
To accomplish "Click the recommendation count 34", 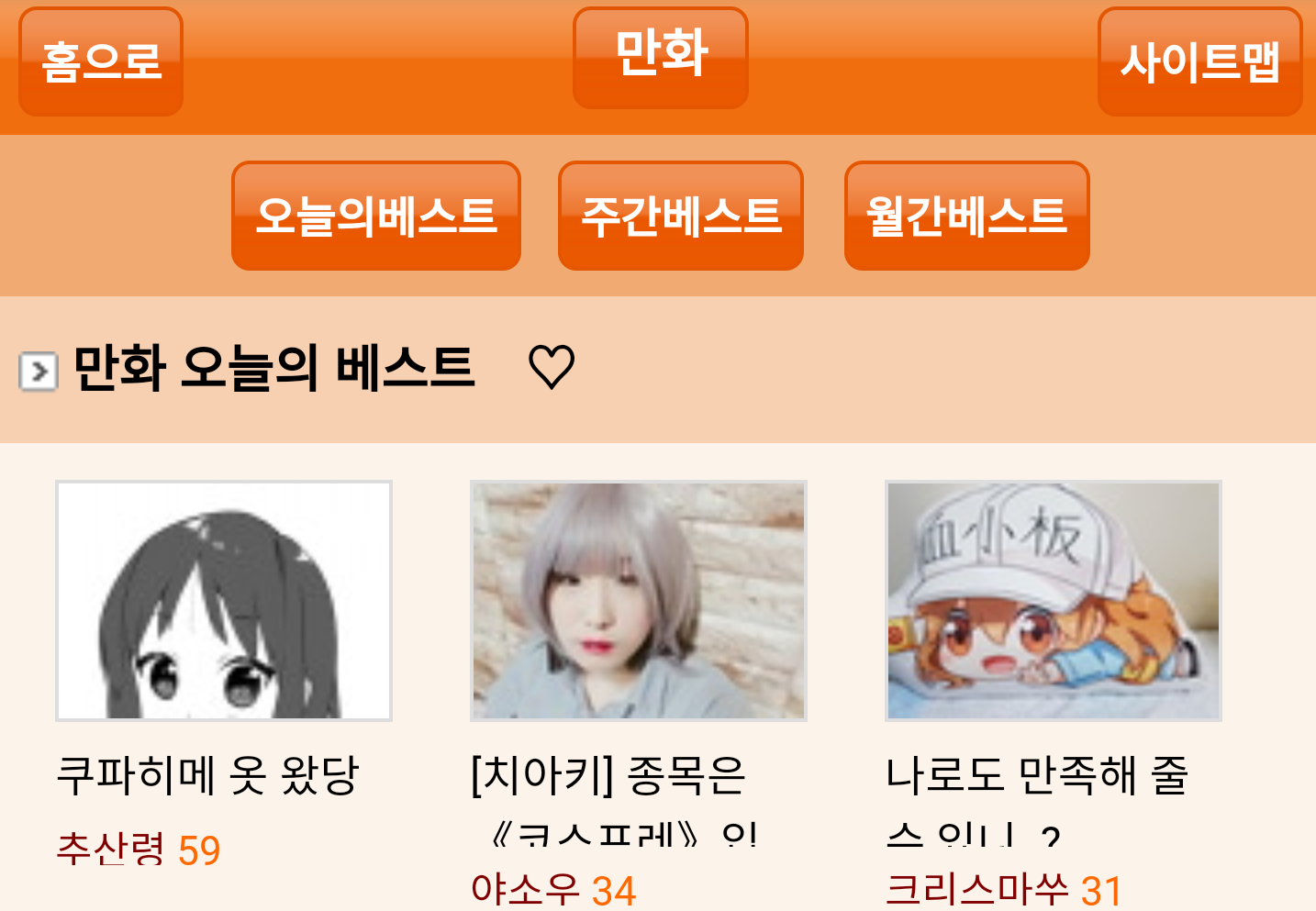I will [x=614, y=891].
